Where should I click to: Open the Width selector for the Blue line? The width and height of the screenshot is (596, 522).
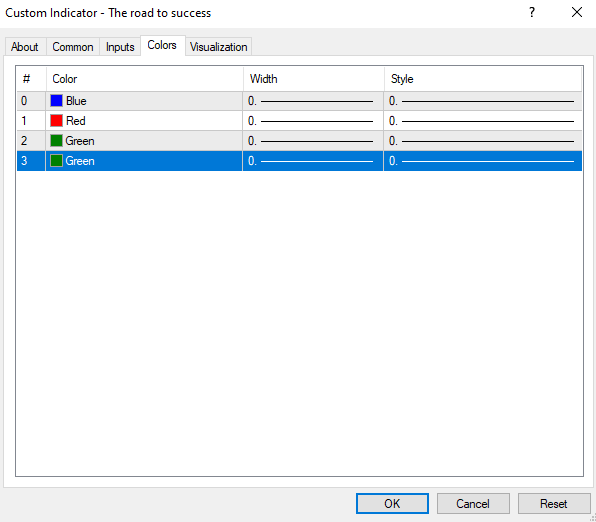(x=313, y=101)
